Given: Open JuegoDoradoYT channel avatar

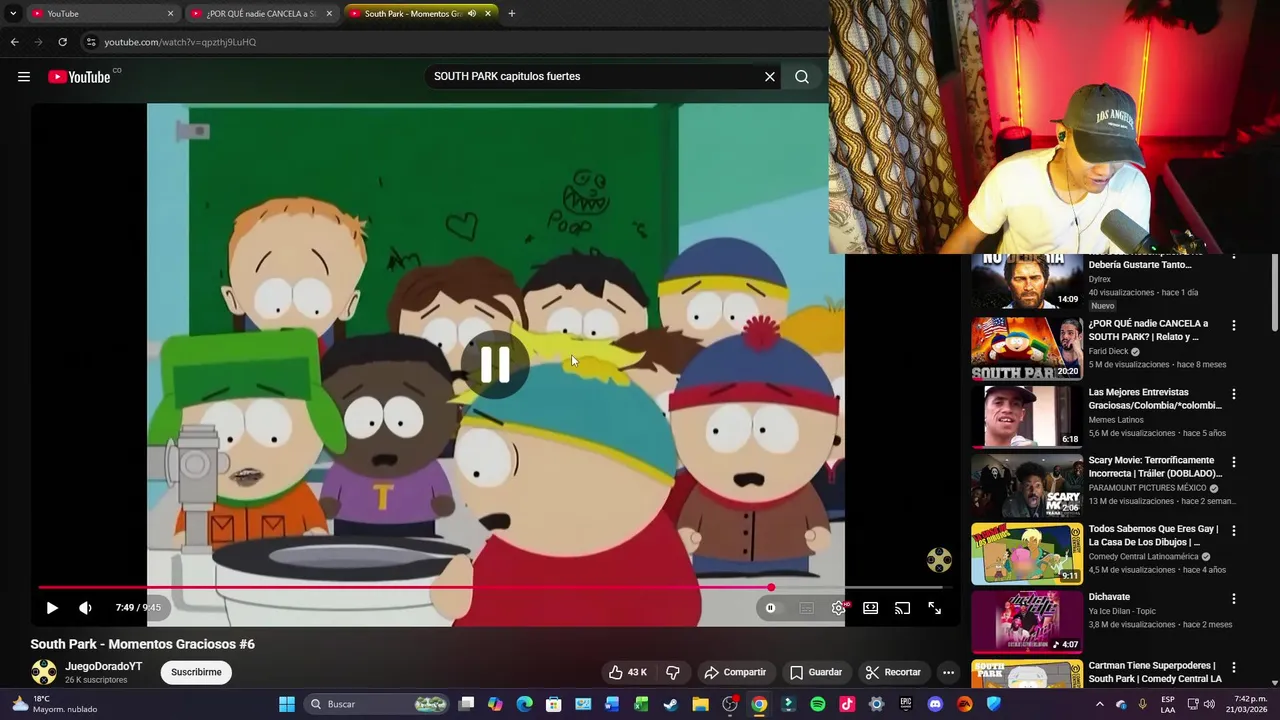Looking at the screenshot, I should (x=44, y=672).
